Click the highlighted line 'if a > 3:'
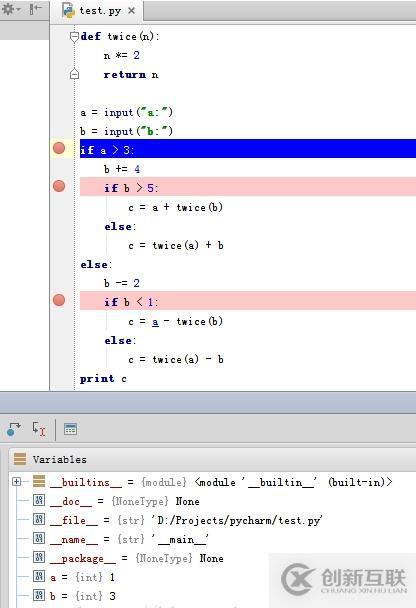 248,149
